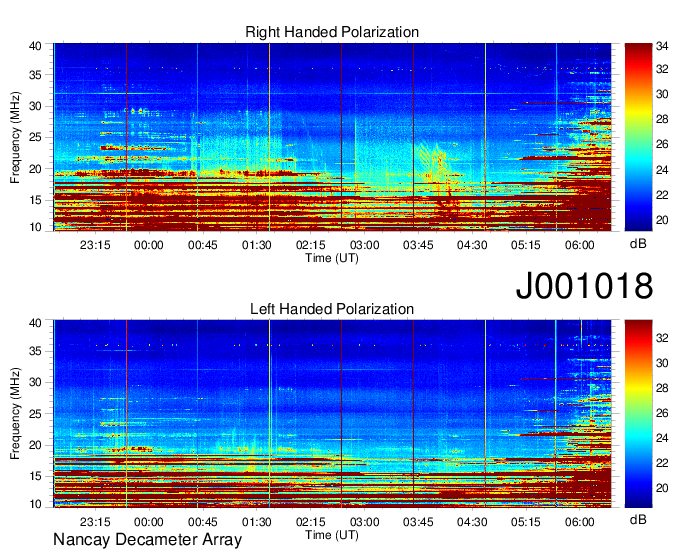Click "Time (UT)" label under Right Handed panel
The width and height of the screenshot is (680, 552).
[x=332, y=258]
